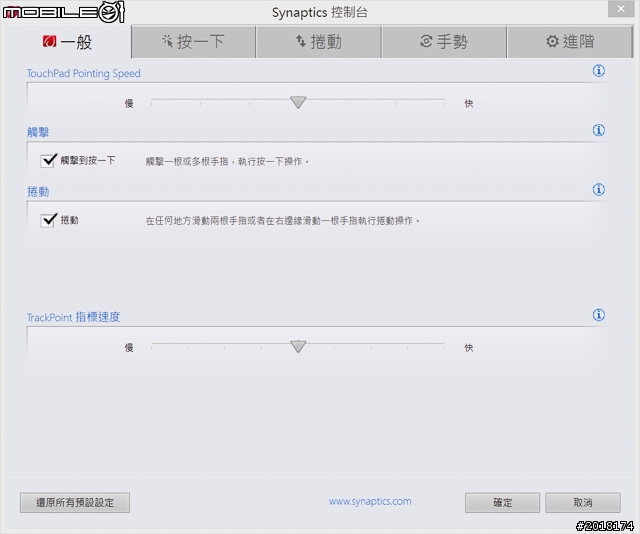Toggle the 觸擊到按一下 checkbox
Screen dimensions: 640x534
(48, 160)
